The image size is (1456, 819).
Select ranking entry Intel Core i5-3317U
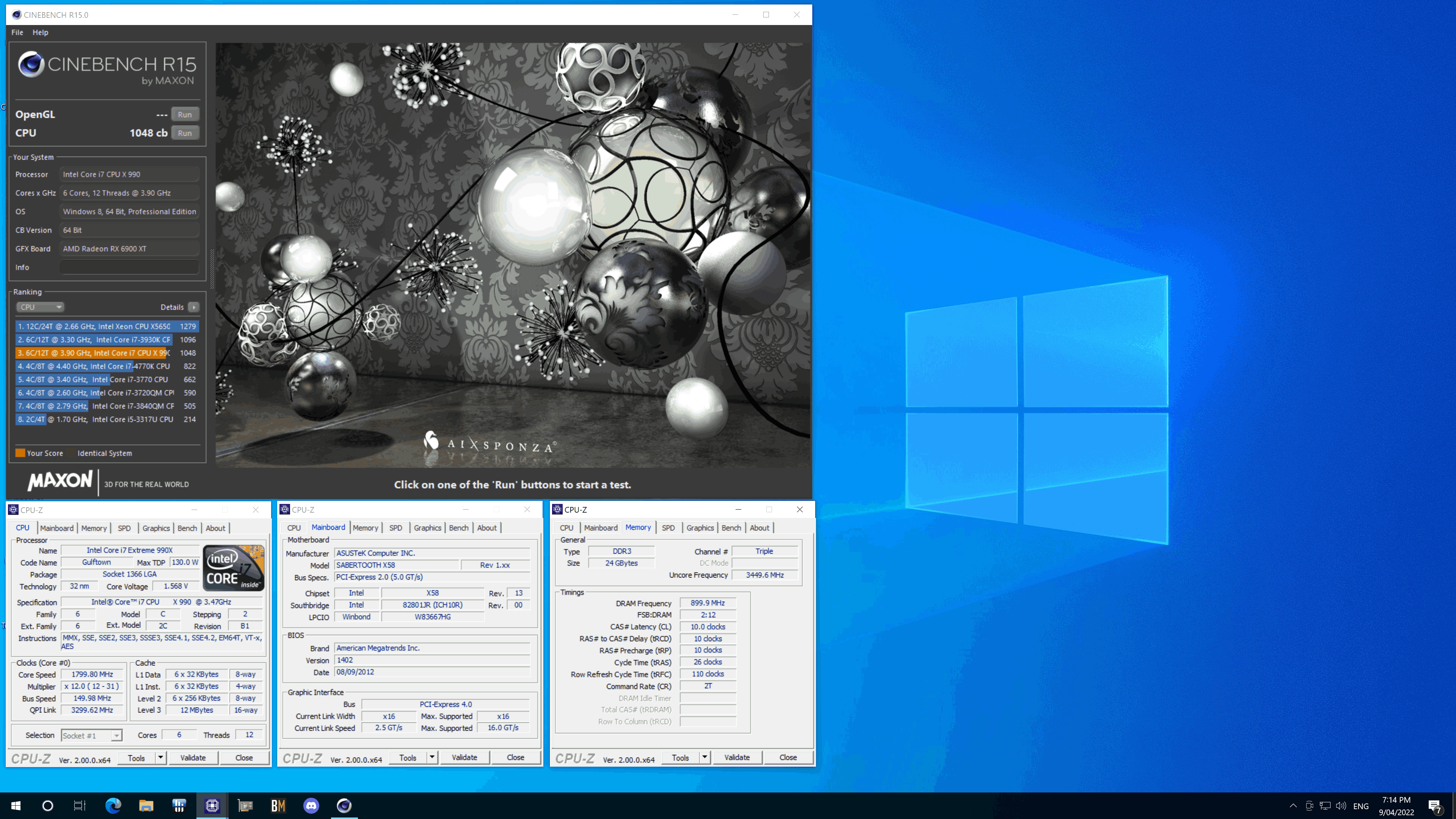pyautogui.click(x=107, y=419)
